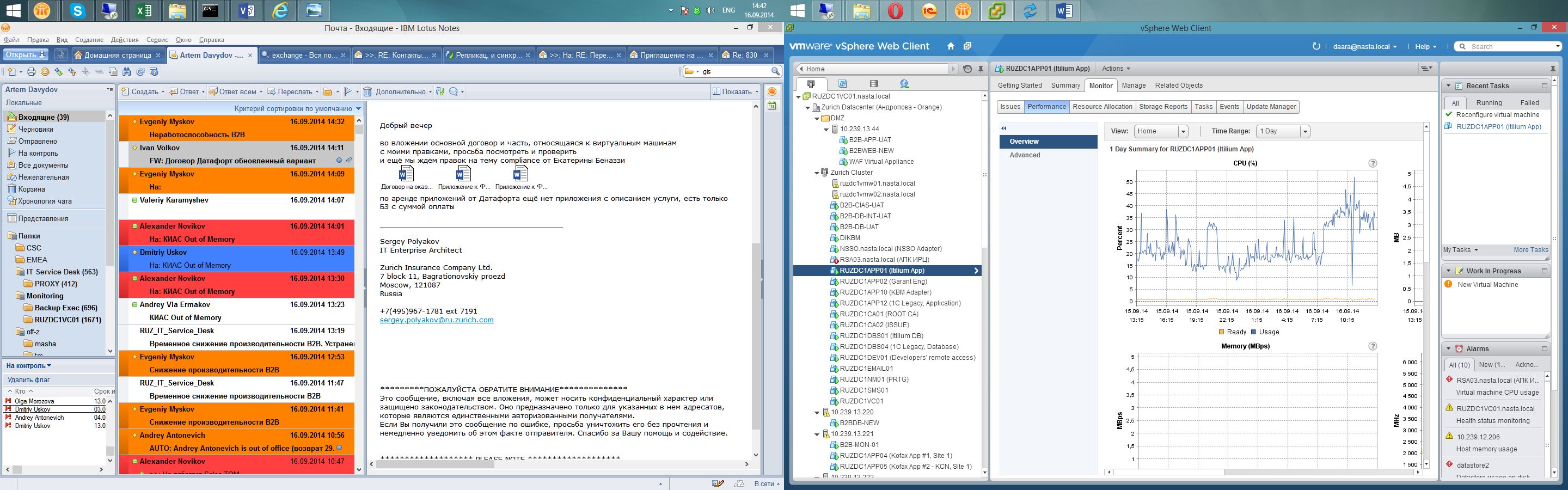Pin the vSphere navigator panel
This screenshot has width=1568, height=490.
pyautogui.click(x=981, y=69)
